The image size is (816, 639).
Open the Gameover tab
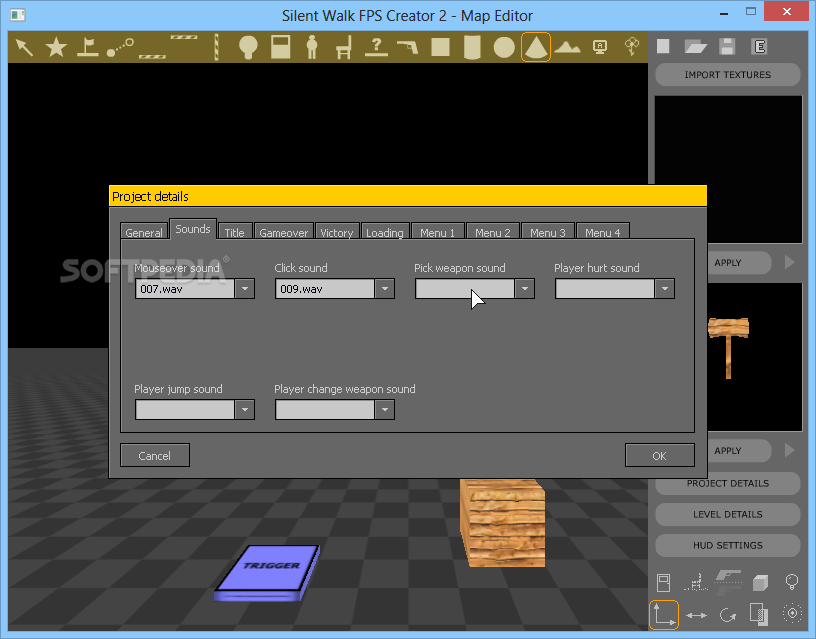pyautogui.click(x=284, y=232)
